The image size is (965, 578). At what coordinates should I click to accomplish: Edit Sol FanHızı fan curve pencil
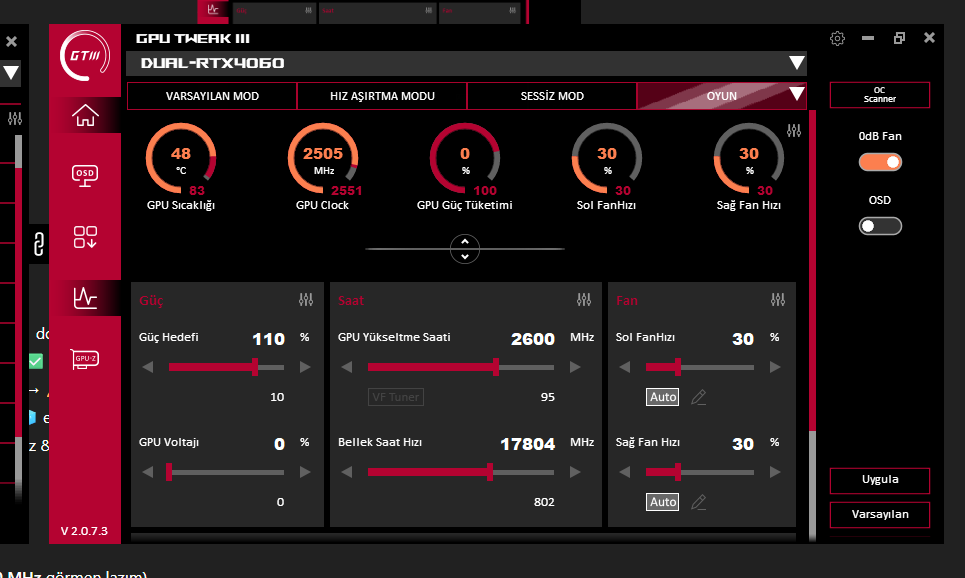coord(699,397)
